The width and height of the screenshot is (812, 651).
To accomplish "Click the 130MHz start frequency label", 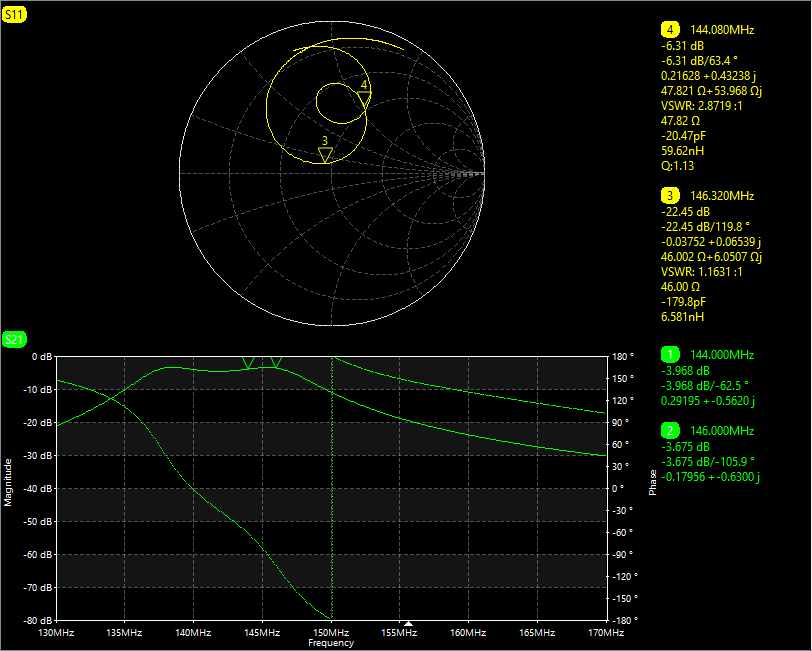I will pos(56,632).
